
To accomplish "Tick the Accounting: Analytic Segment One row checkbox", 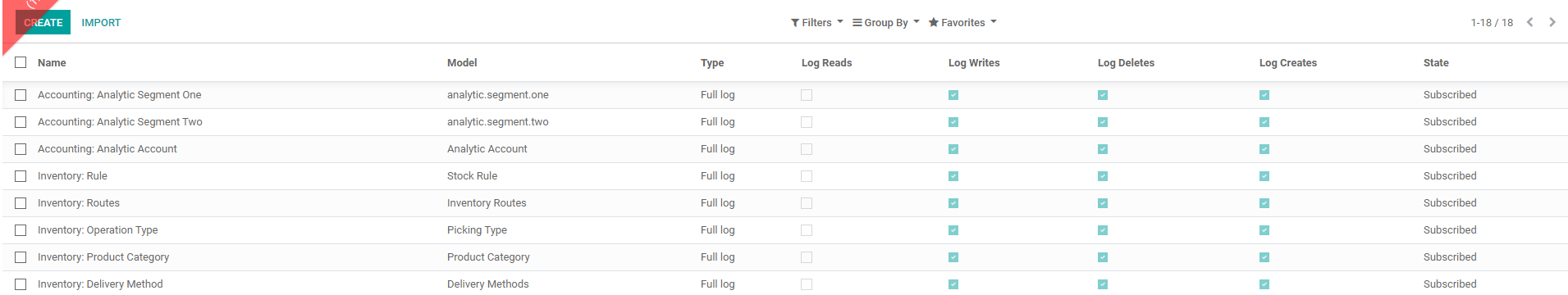I will point(21,95).
